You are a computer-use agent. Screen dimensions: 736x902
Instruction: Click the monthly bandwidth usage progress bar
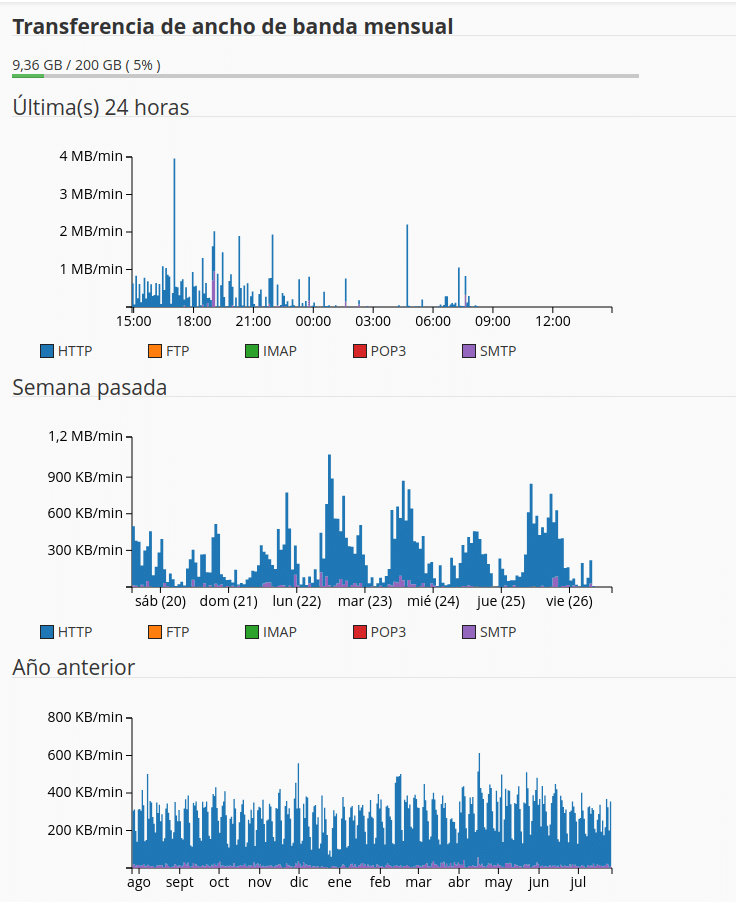[326, 76]
